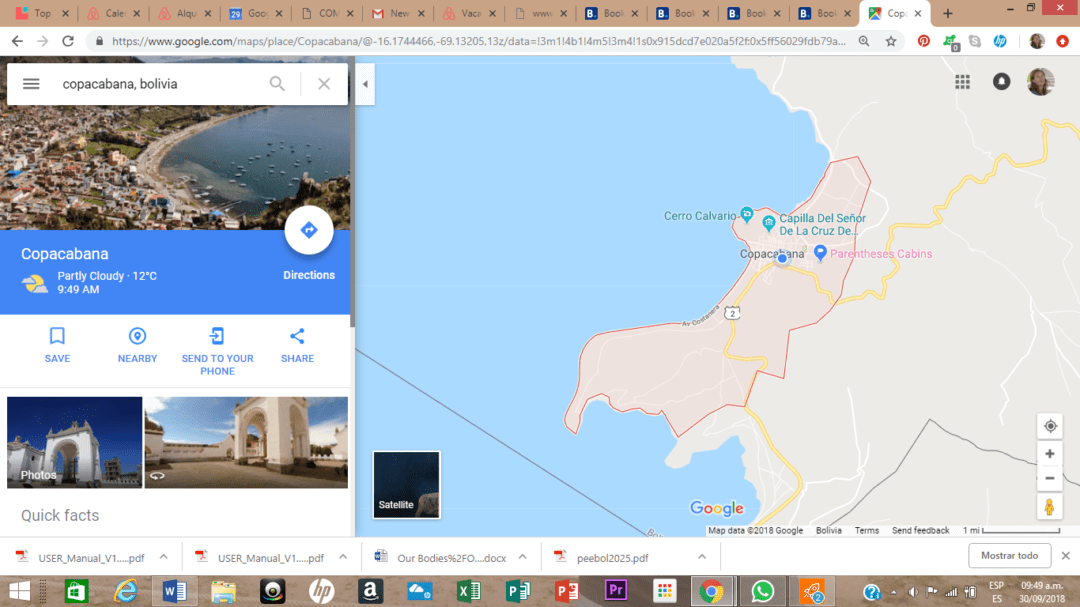This screenshot has width=1080, height=607.
Task: Open Premiere Pro from taskbar
Action: coord(615,591)
